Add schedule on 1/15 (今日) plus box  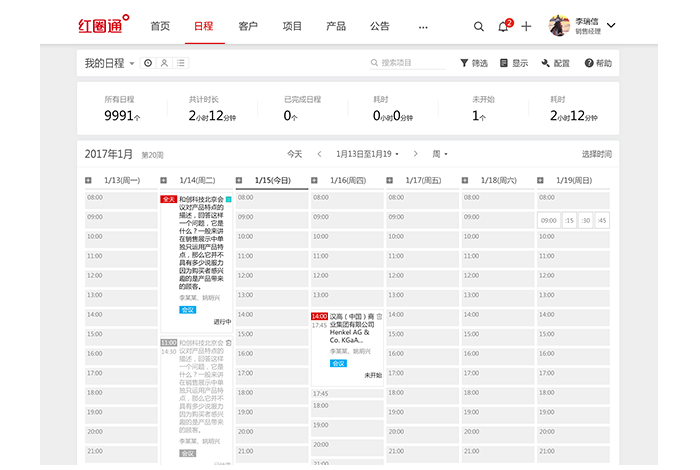pyautogui.click(x=240, y=180)
